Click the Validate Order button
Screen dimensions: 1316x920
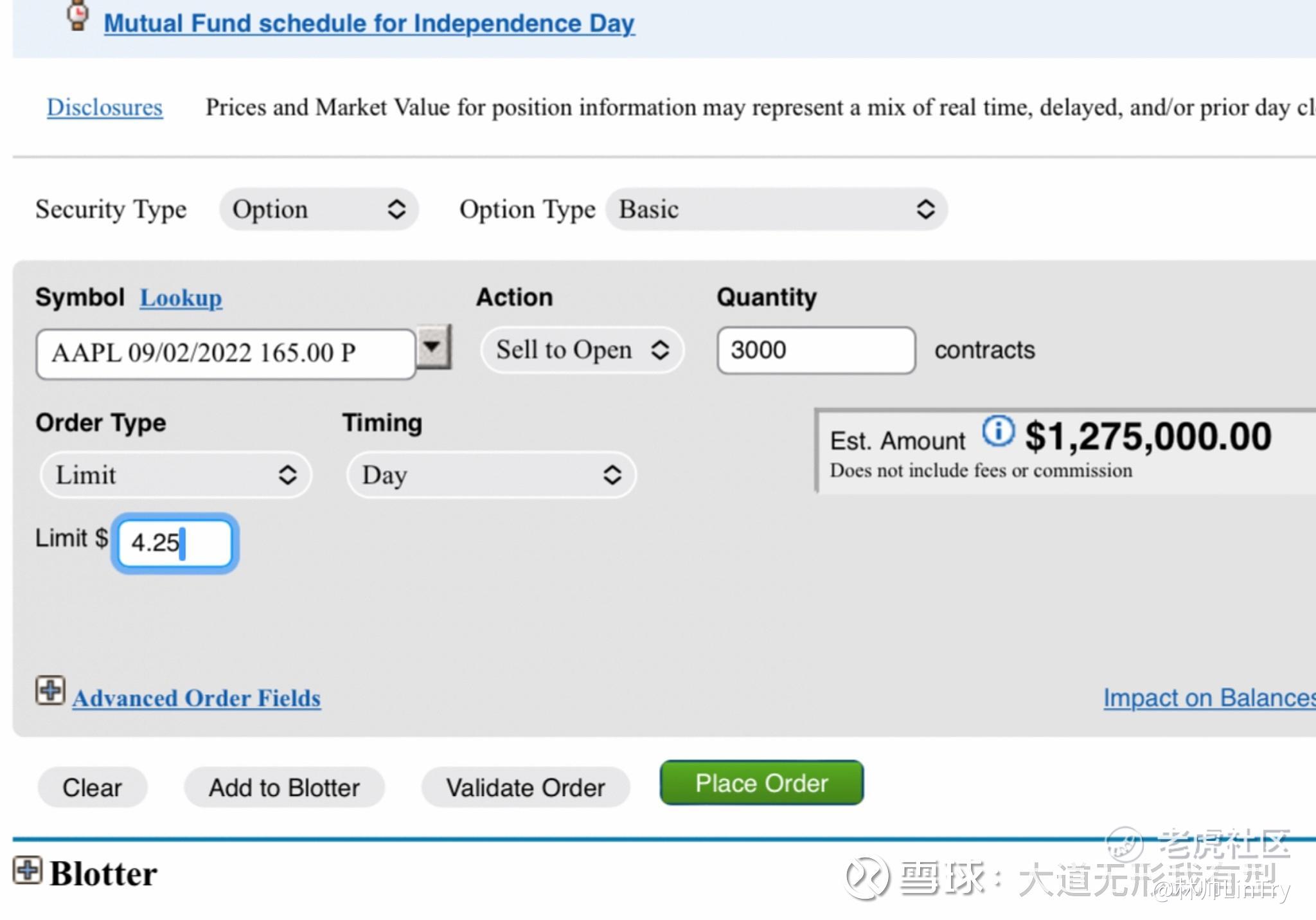point(526,788)
